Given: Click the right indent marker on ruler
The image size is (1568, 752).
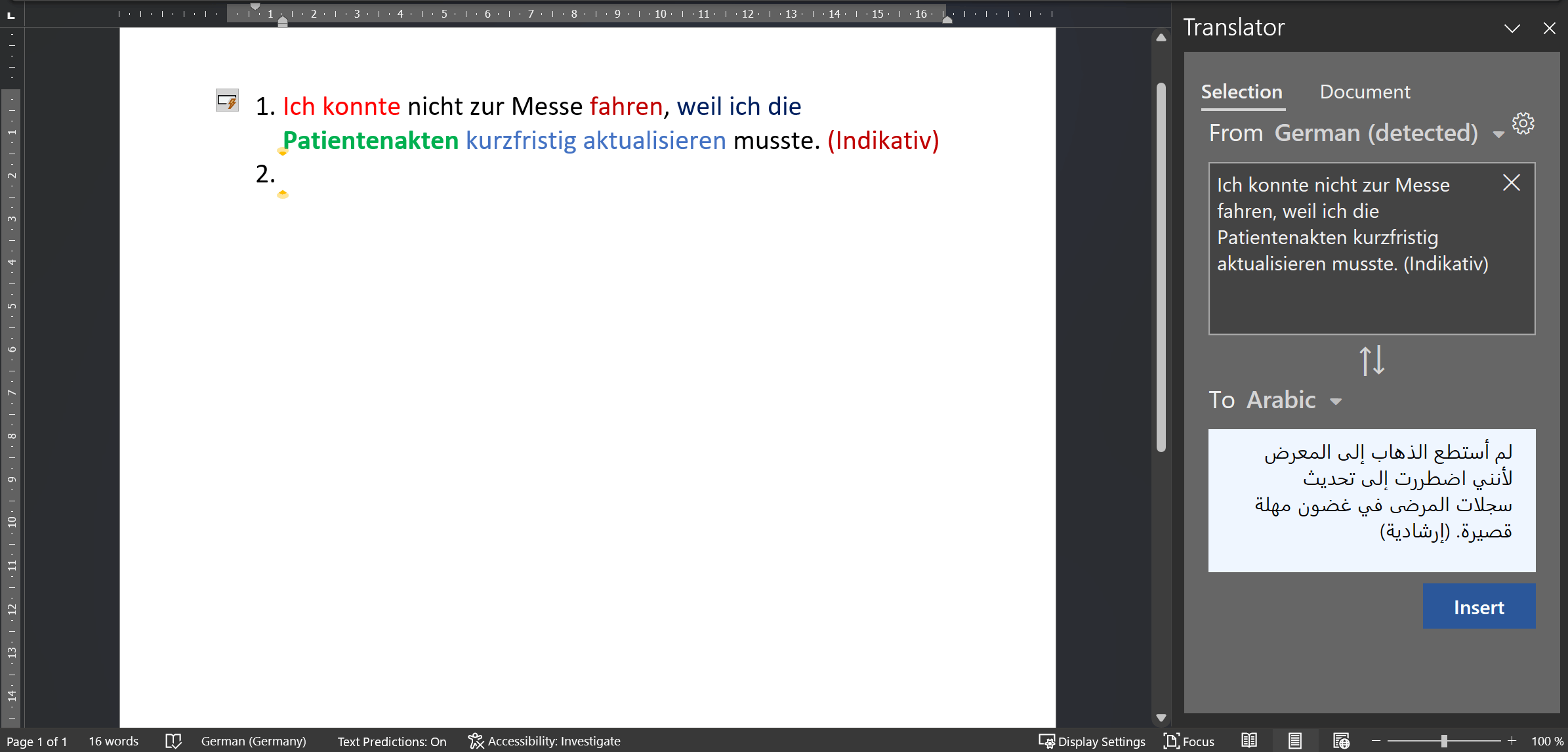Looking at the screenshot, I should (947, 20).
